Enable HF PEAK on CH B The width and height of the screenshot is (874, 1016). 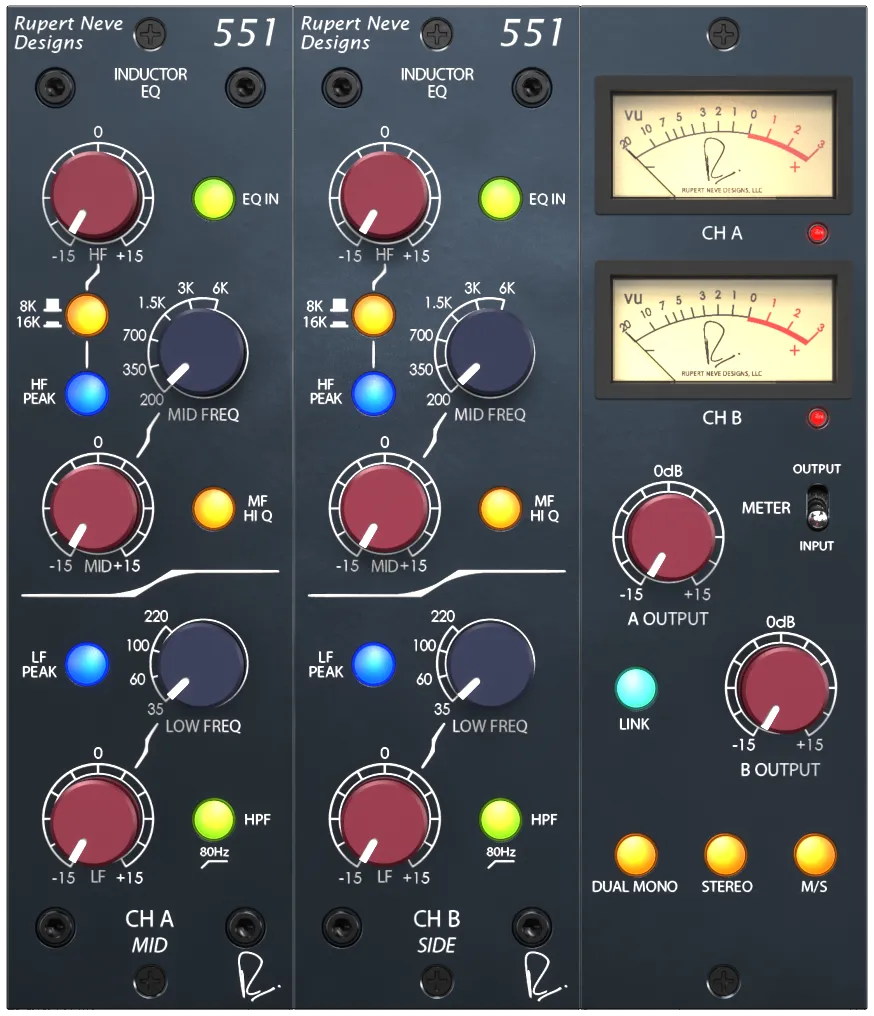(373, 393)
